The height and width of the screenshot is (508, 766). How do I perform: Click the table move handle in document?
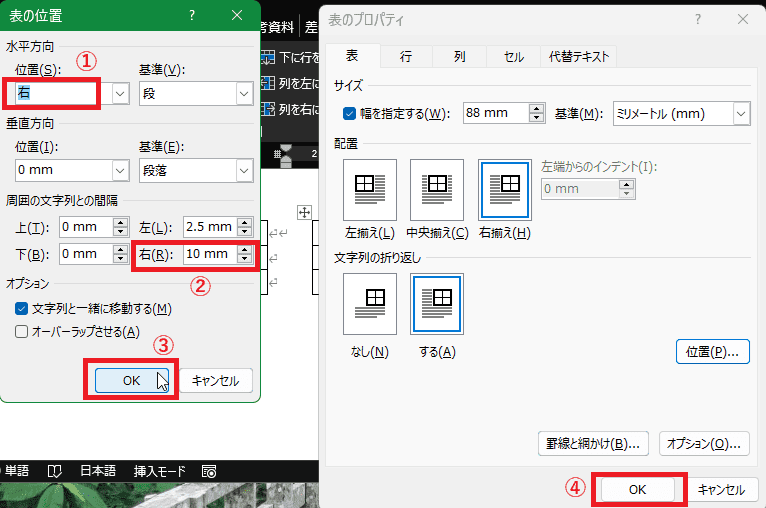pos(306,212)
